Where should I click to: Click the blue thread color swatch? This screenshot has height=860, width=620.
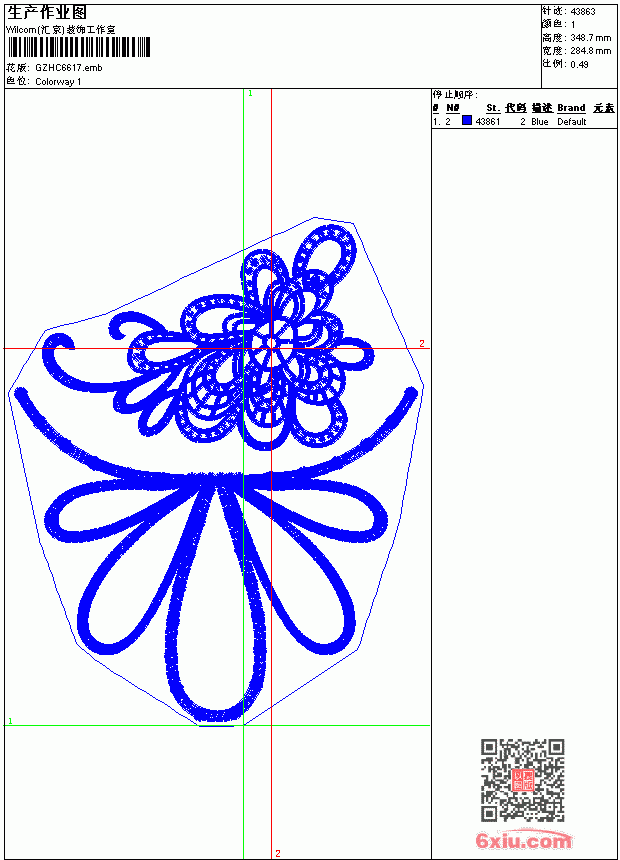[x=467, y=121]
